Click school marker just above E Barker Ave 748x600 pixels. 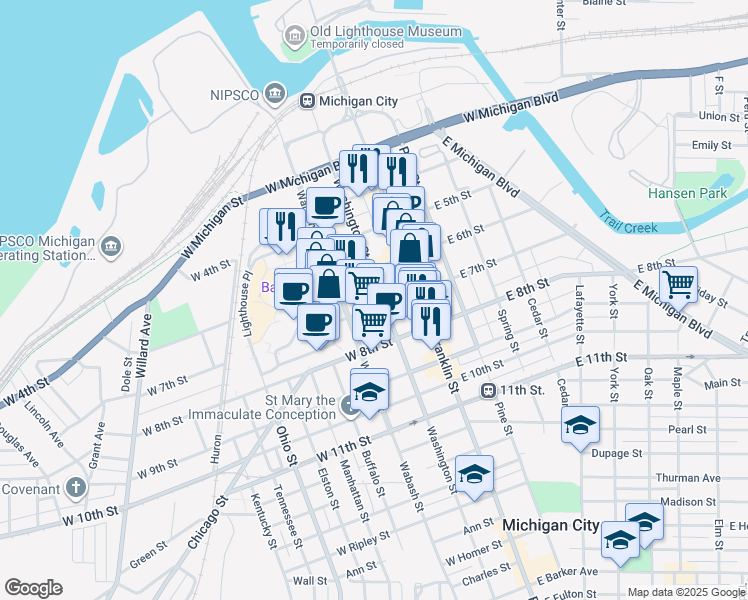pyautogui.click(x=620, y=543)
